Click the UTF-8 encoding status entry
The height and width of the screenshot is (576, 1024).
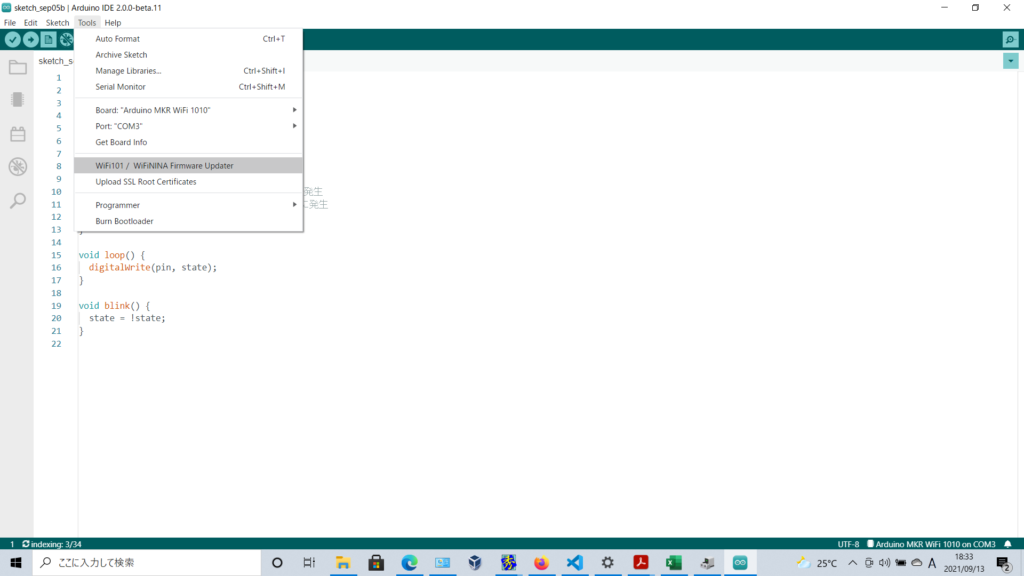(848, 544)
